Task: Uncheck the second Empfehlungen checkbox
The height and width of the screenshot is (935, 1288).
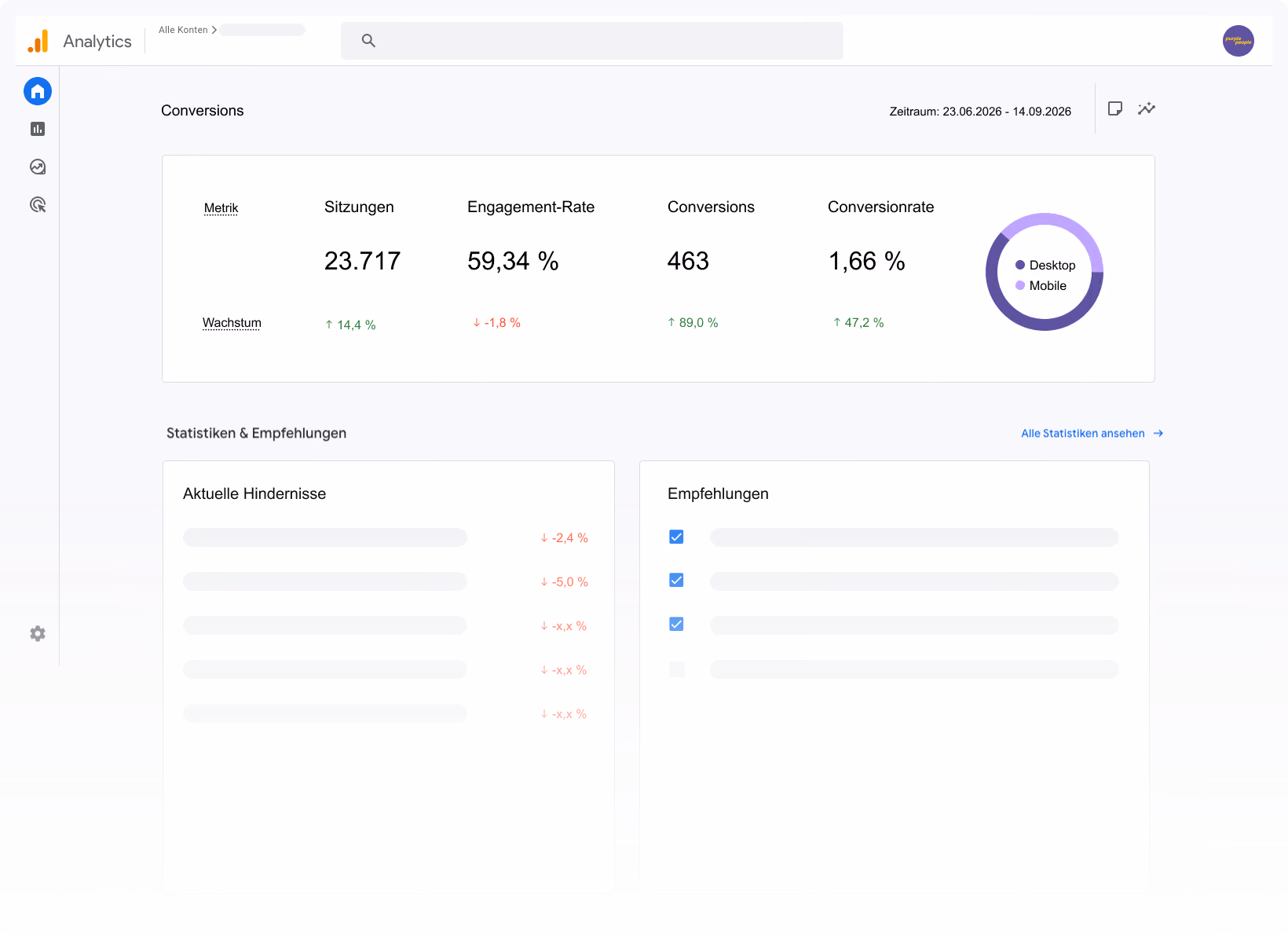Action: point(676,580)
